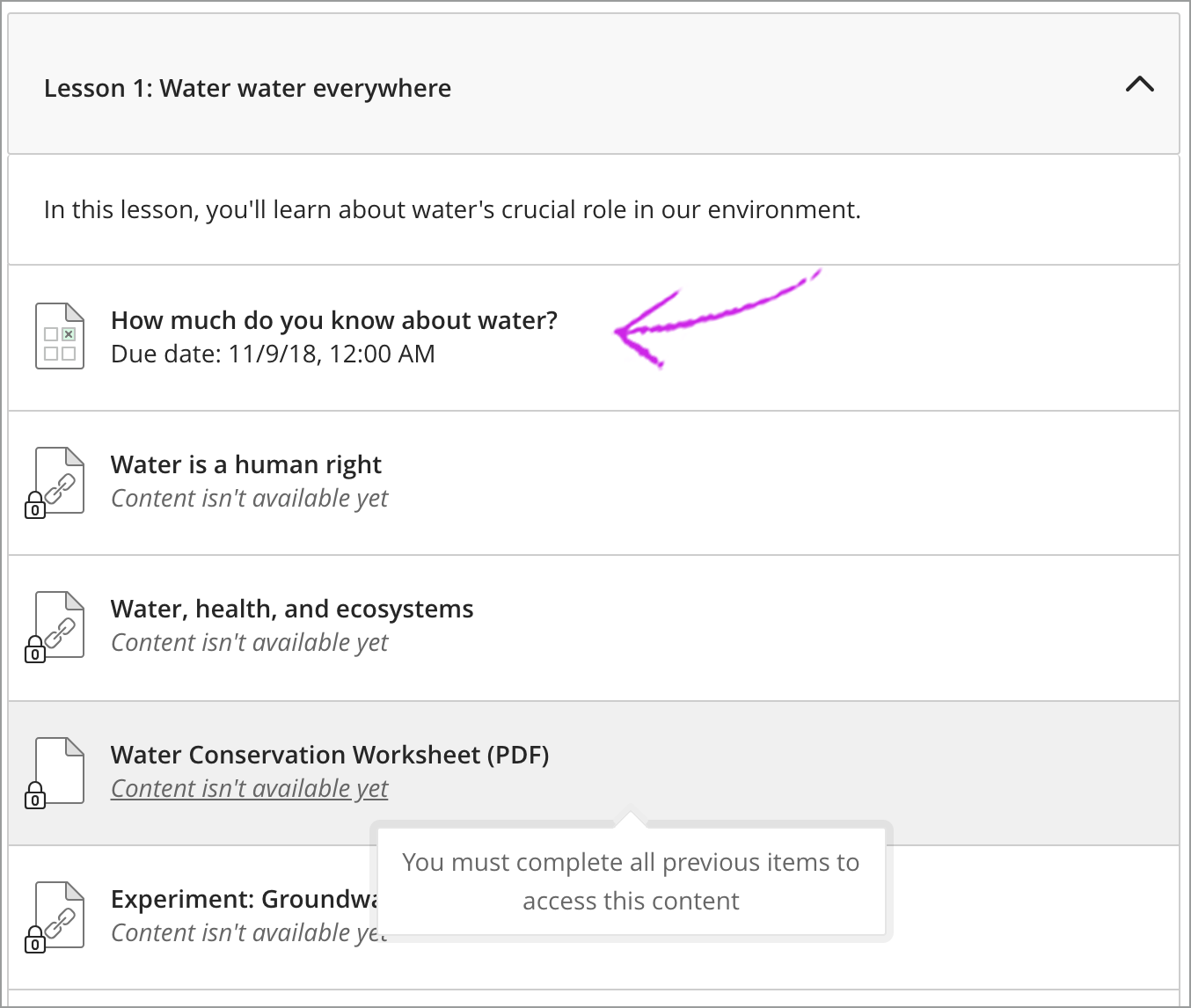Open the 'Experiment: Groundwa…' item title
Screen dimensions: 1191x1008
click(244, 899)
